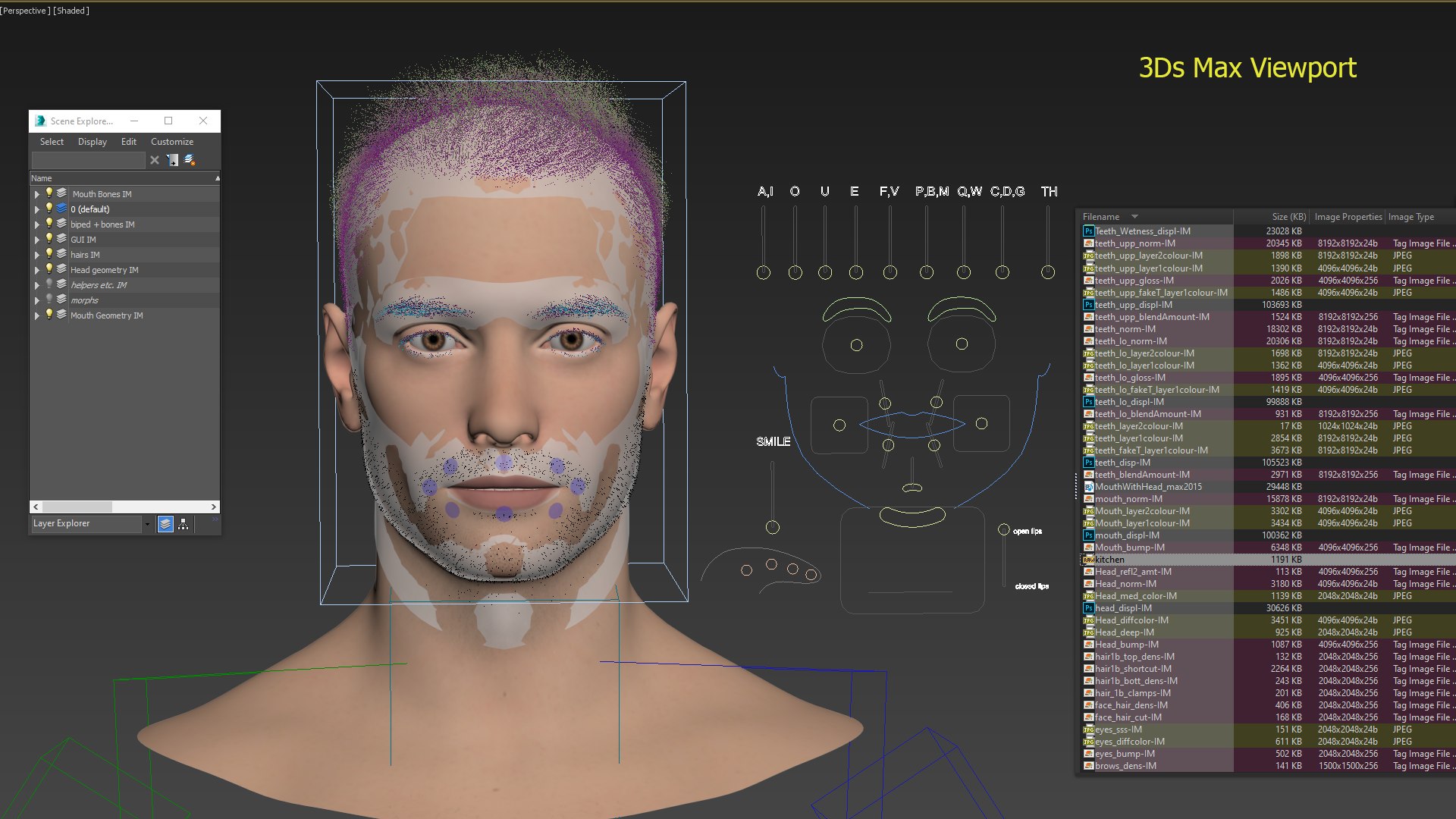1456x819 pixels.
Task: Click the layer icon of GUI IM
Action: tap(61, 239)
